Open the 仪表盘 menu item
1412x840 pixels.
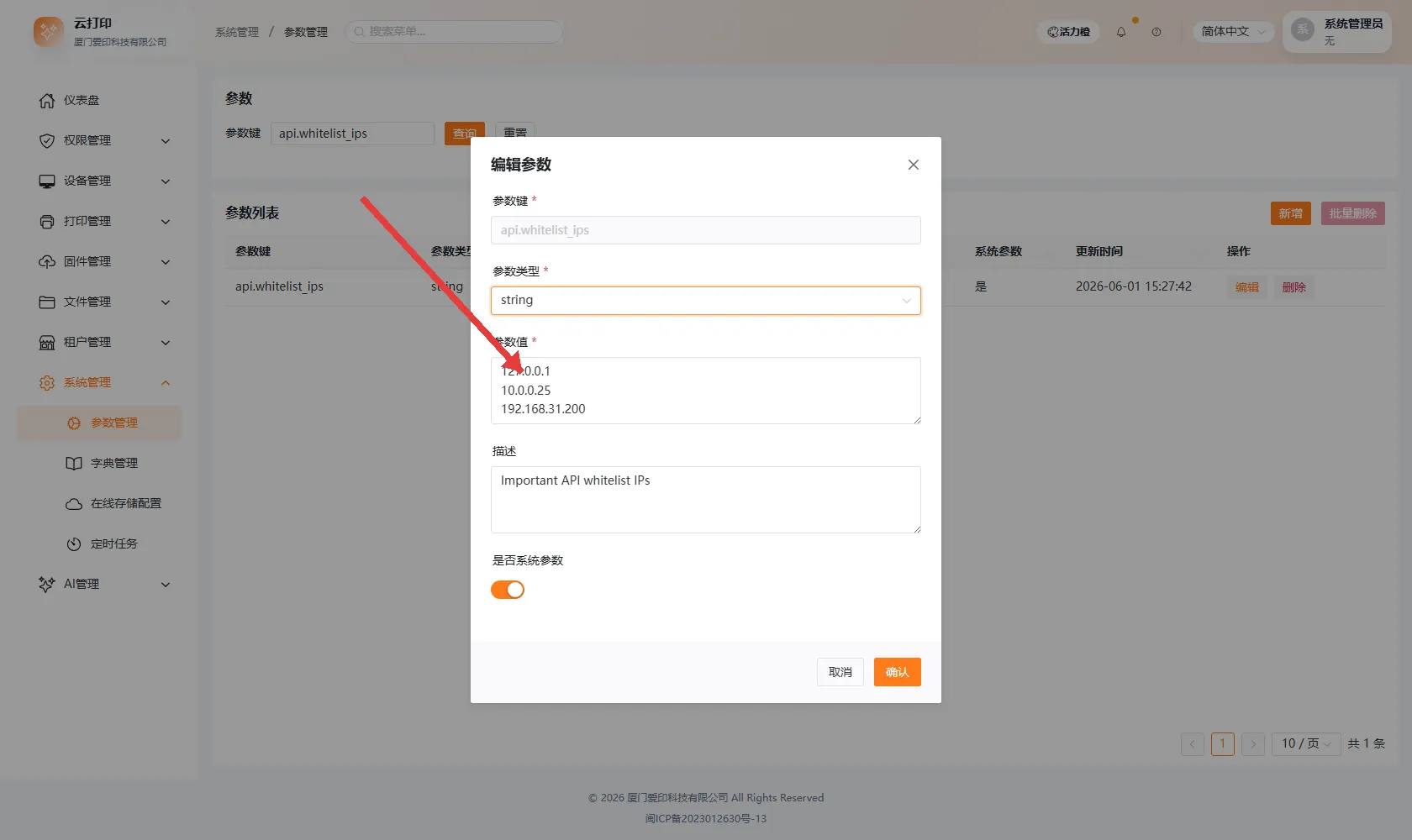pos(99,101)
